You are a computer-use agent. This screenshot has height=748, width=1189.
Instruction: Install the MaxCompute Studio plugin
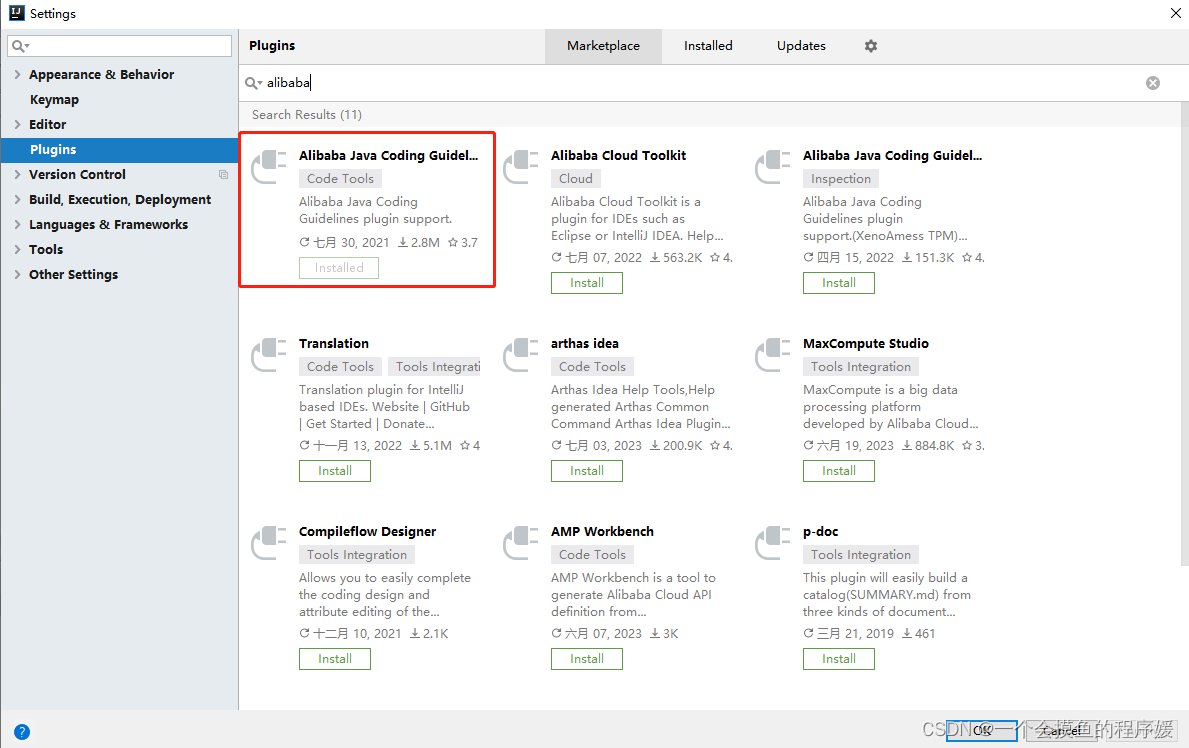pos(839,471)
